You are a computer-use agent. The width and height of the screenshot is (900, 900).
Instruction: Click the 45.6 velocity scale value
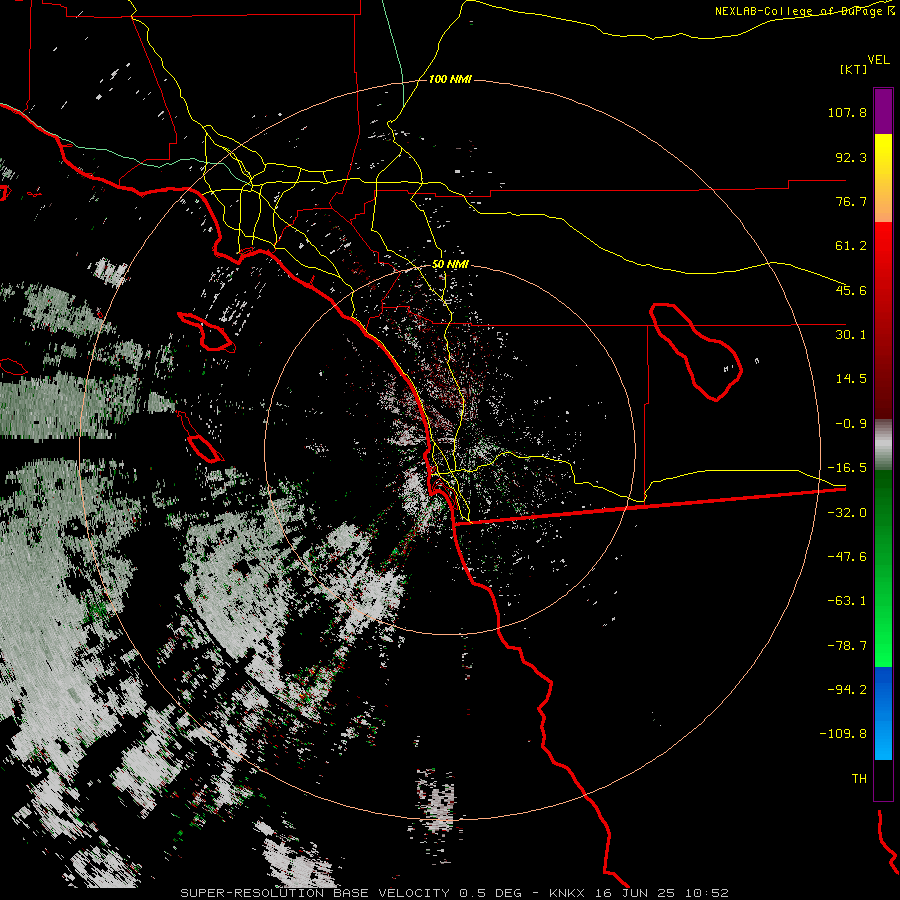click(851, 290)
